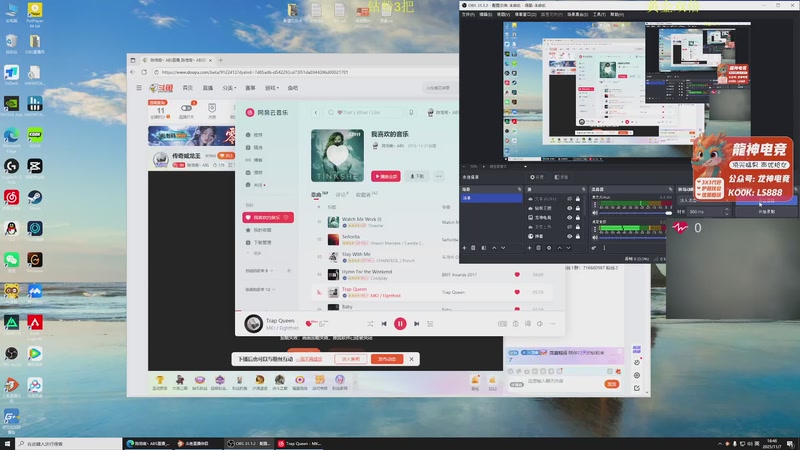Screen dimensions: 800x450
Task: Unlike Hymn for the Weekend heart icon
Action: pyautogui.click(x=517, y=274)
